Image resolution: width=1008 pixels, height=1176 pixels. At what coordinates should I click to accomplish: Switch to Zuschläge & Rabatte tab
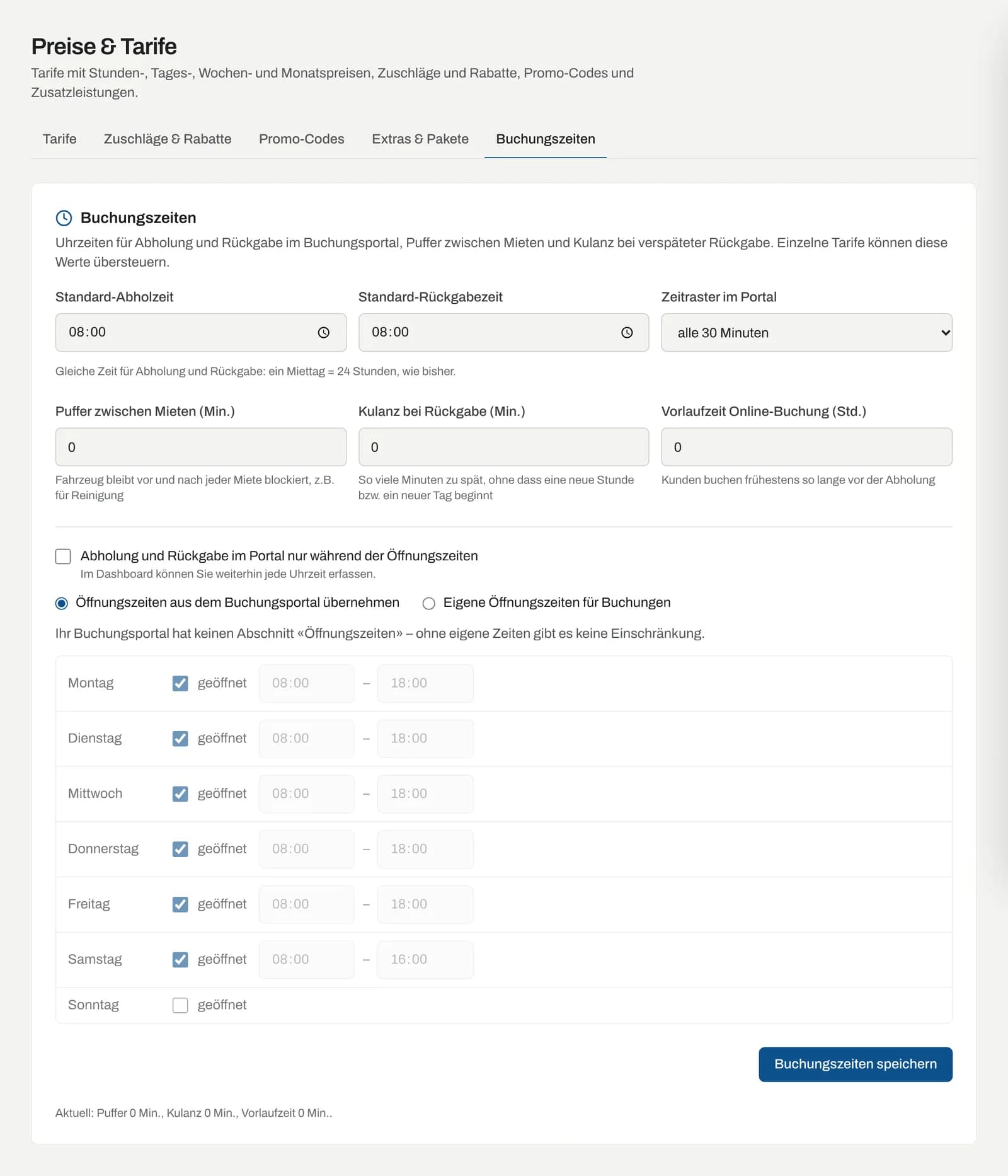pyautogui.click(x=168, y=139)
